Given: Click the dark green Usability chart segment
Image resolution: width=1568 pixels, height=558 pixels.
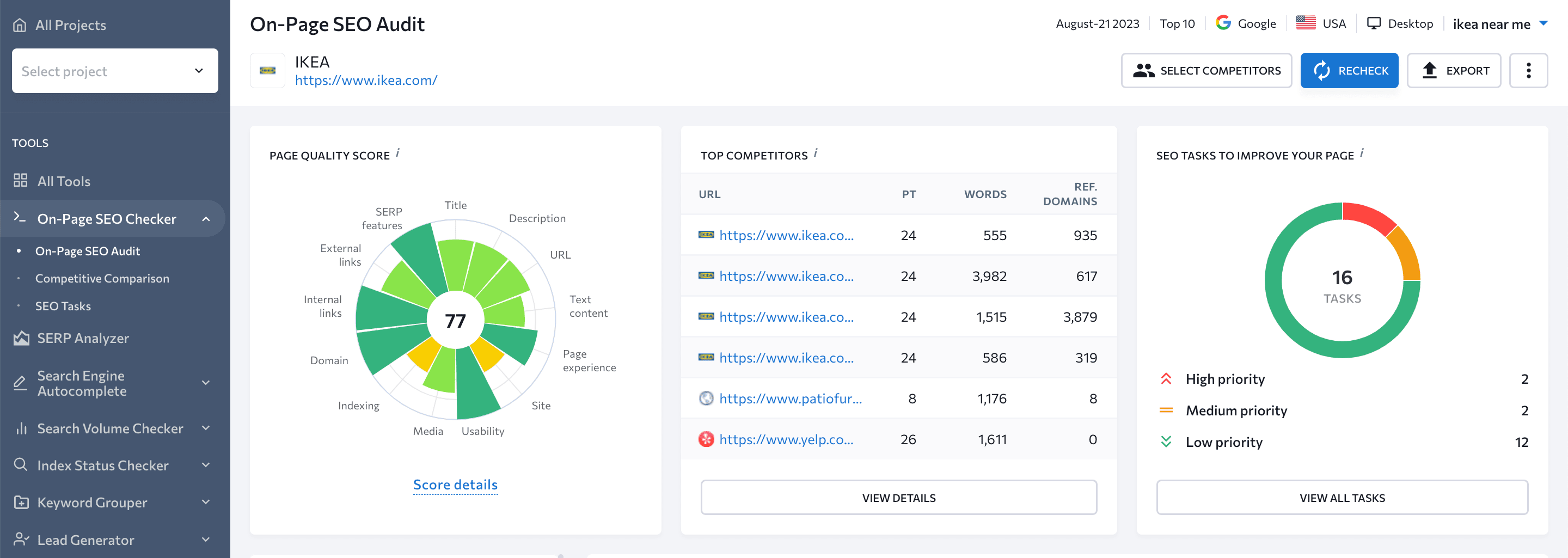Looking at the screenshot, I should 474,387.
